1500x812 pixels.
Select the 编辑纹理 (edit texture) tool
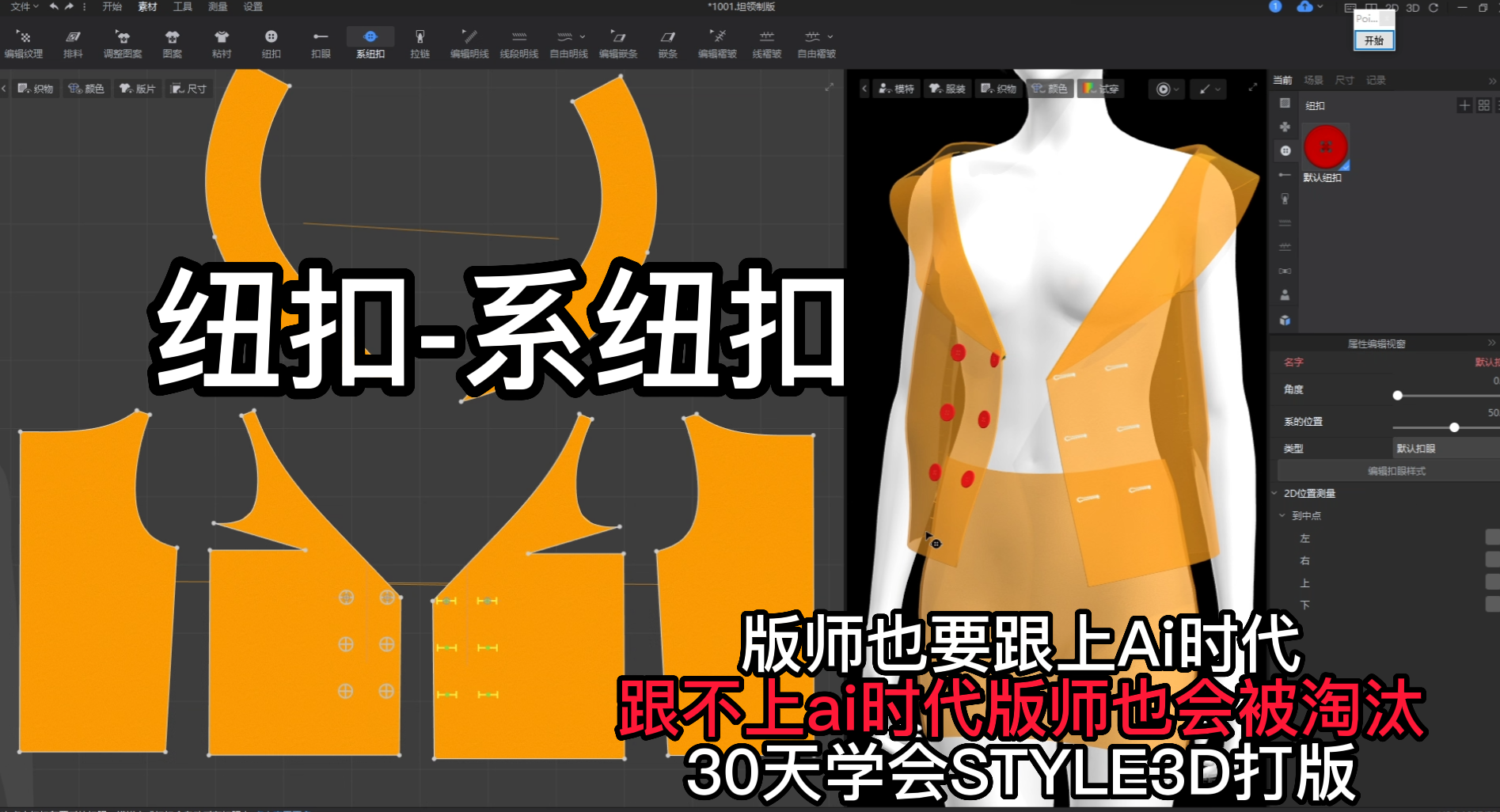[x=24, y=44]
